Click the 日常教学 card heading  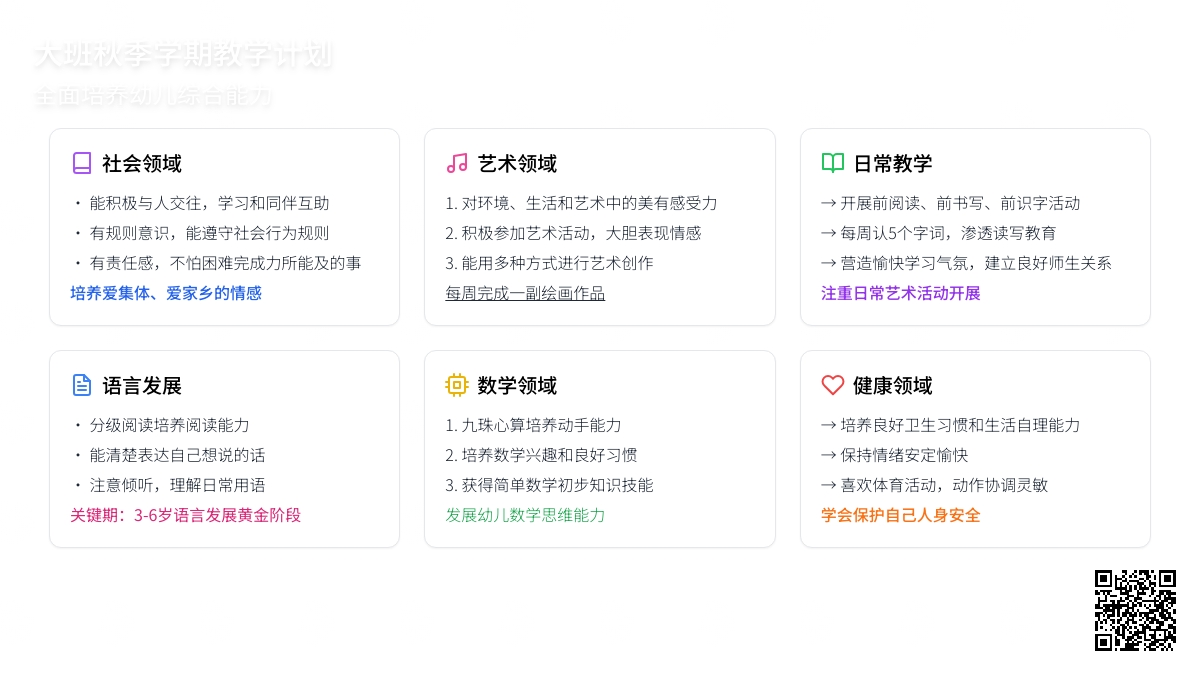pyautogui.click(x=893, y=163)
